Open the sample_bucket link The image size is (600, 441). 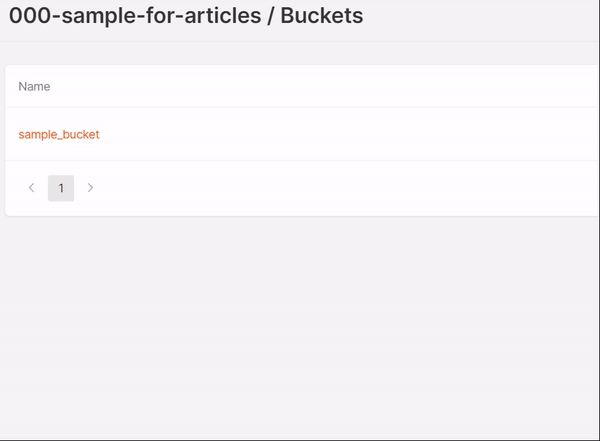coord(59,134)
